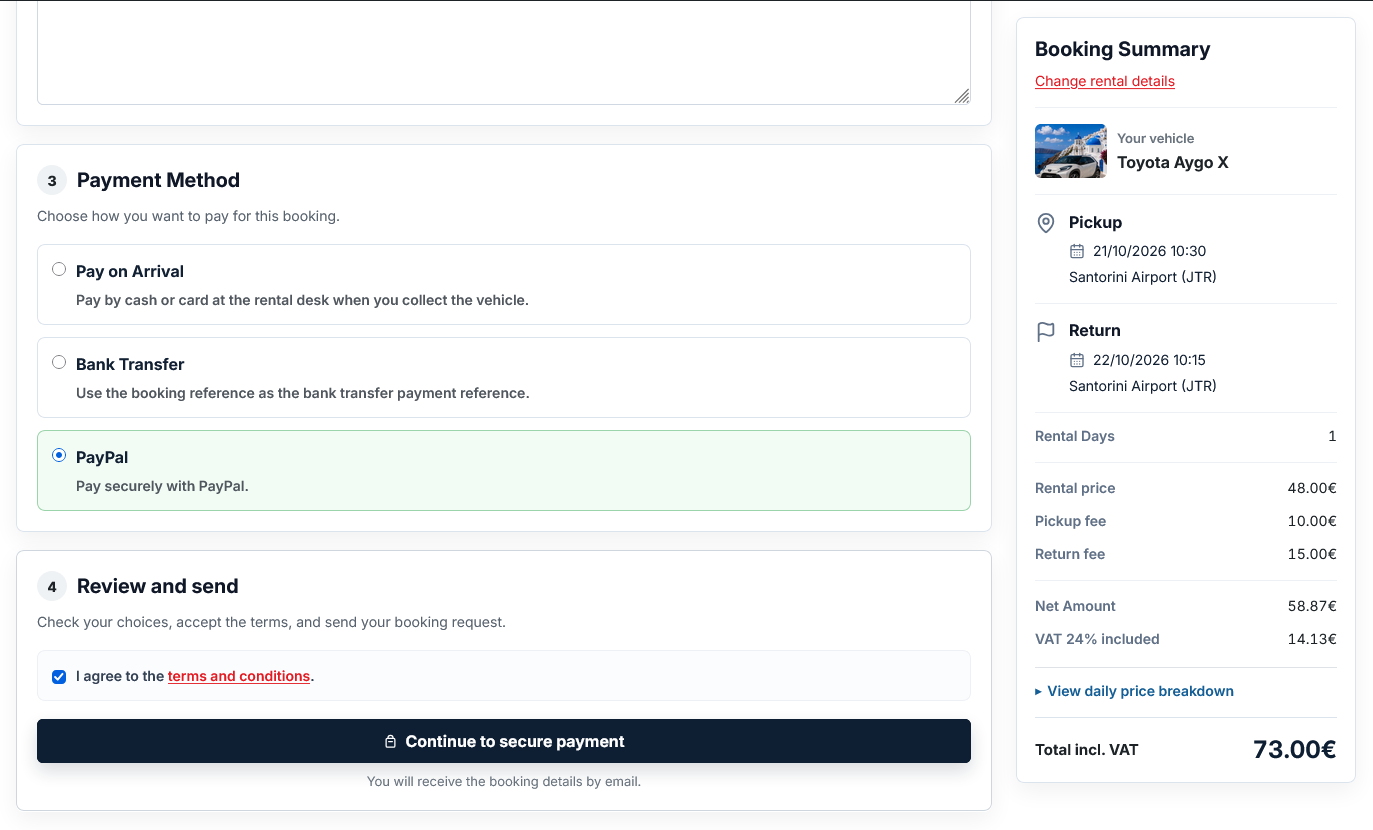
Task: Click the VAT 24% included label
Action: pyautogui.click(x=1097, y=639)
